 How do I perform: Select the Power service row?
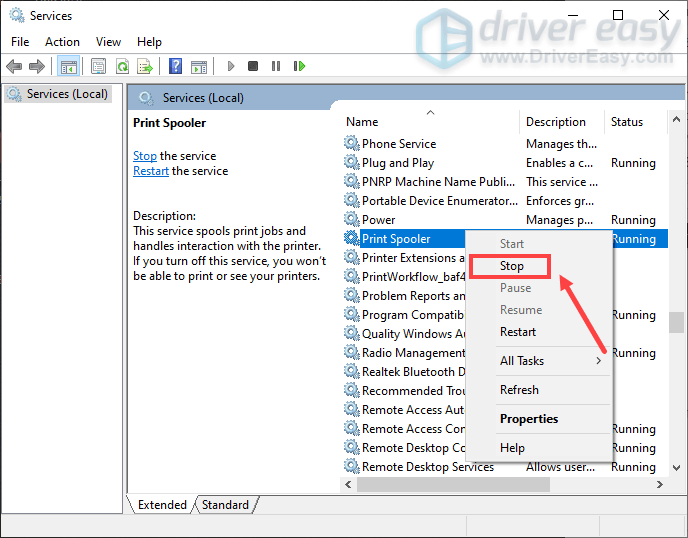click(x=505, y=219)
